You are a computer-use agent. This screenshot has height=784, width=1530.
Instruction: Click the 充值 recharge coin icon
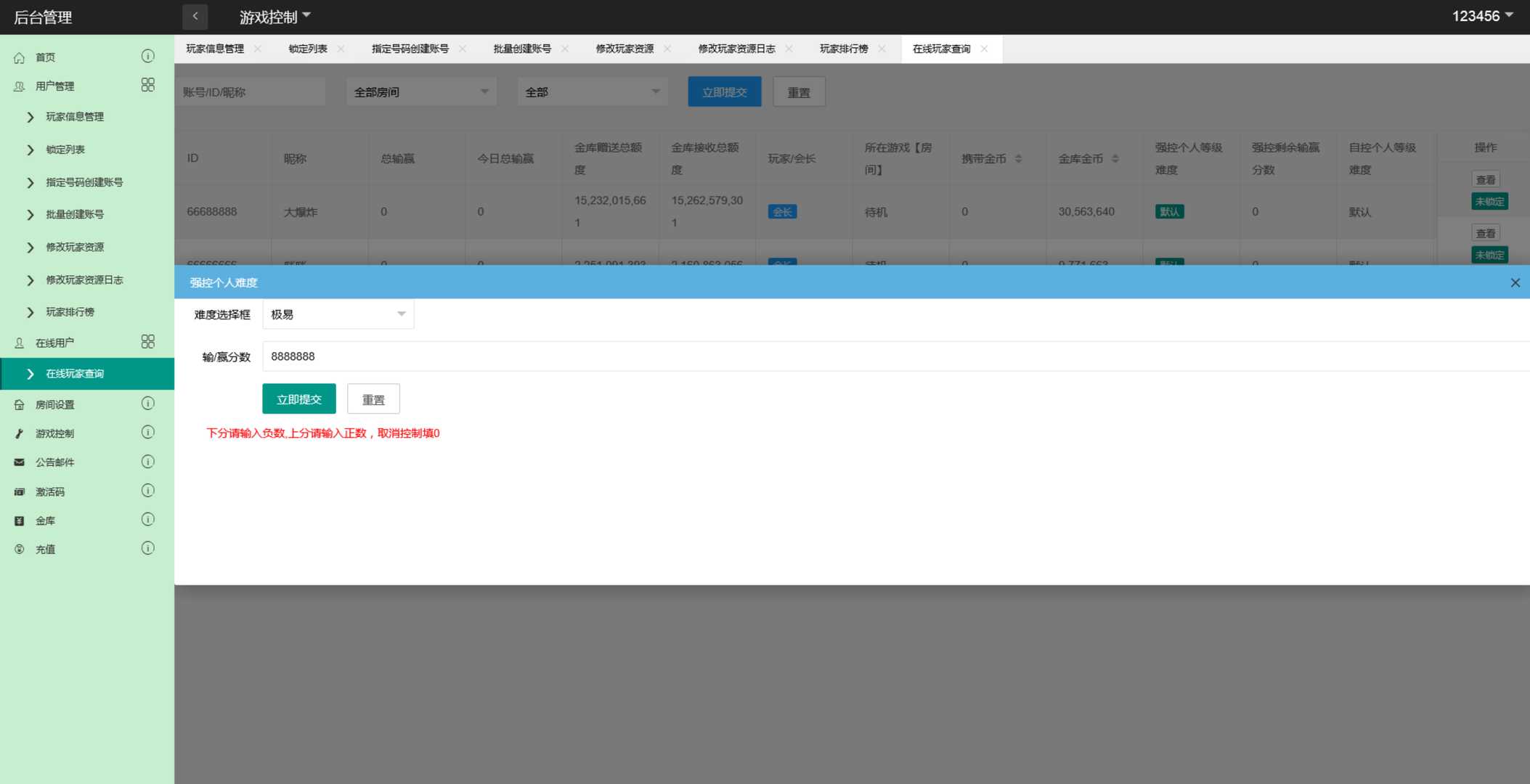(19, 549)
